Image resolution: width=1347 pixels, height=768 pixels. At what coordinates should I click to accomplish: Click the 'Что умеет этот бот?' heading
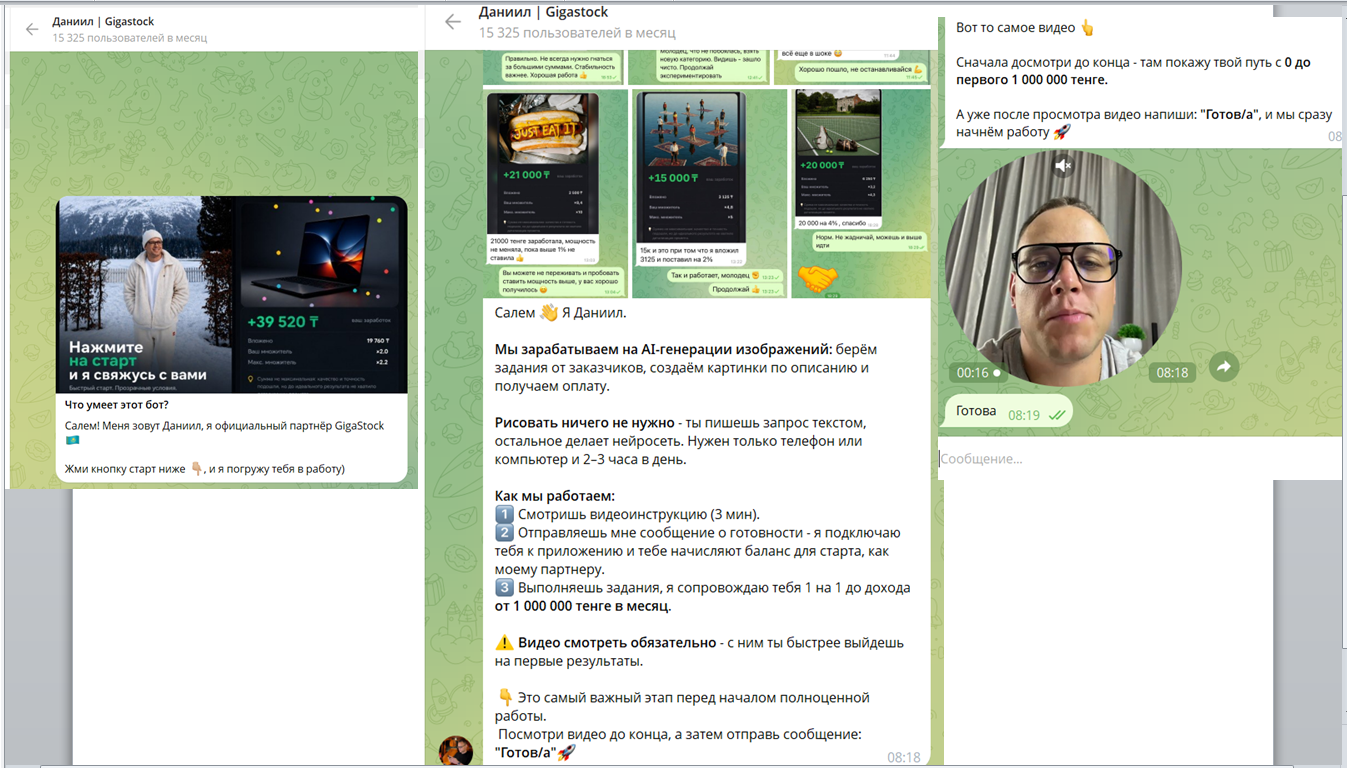(117, 405)
